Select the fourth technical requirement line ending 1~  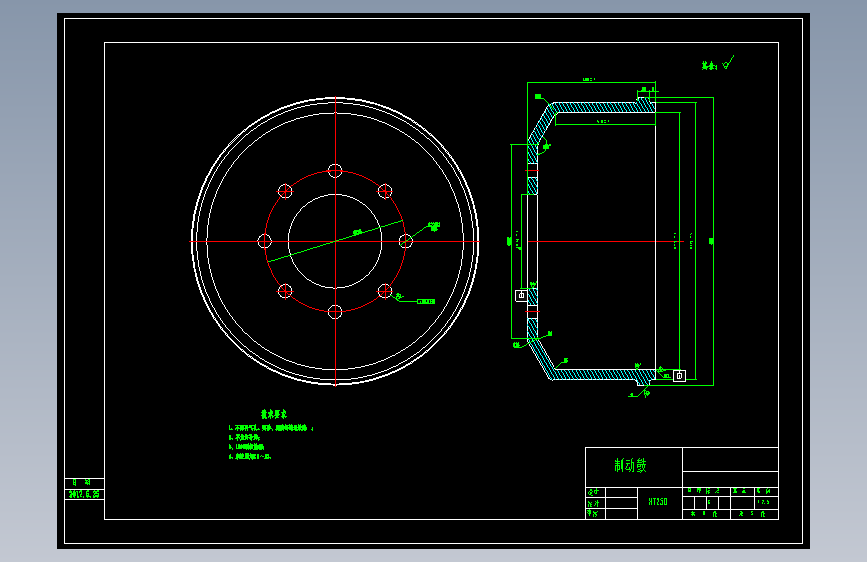[250, 456]
